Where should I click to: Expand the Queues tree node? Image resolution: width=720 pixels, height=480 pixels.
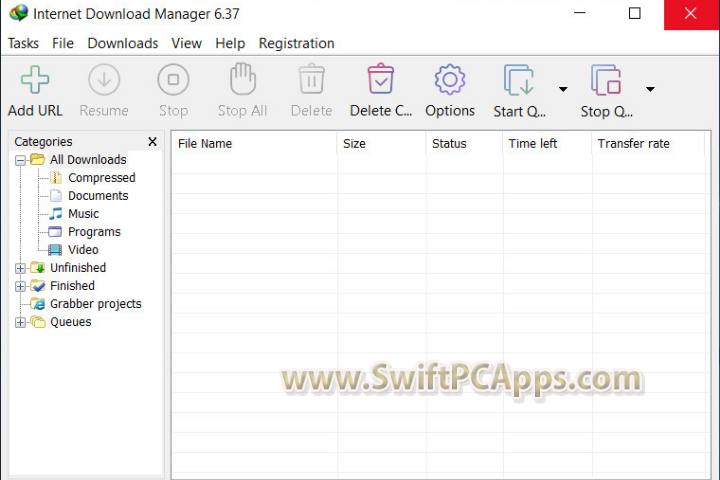[20, 322]
